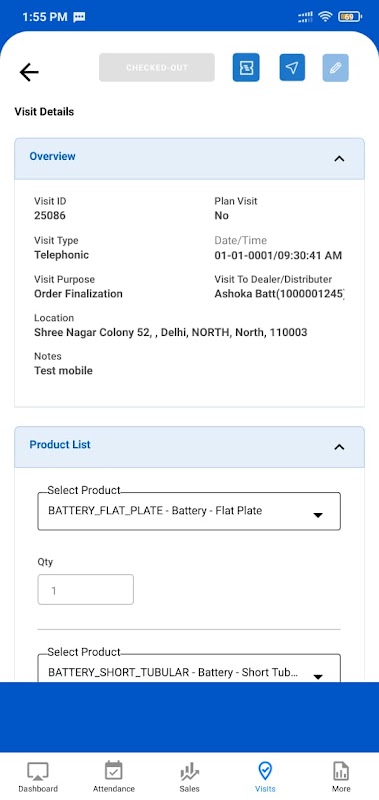Tap the battery indicator in status bar
This screenshot has height=800, width=379.
350,17
